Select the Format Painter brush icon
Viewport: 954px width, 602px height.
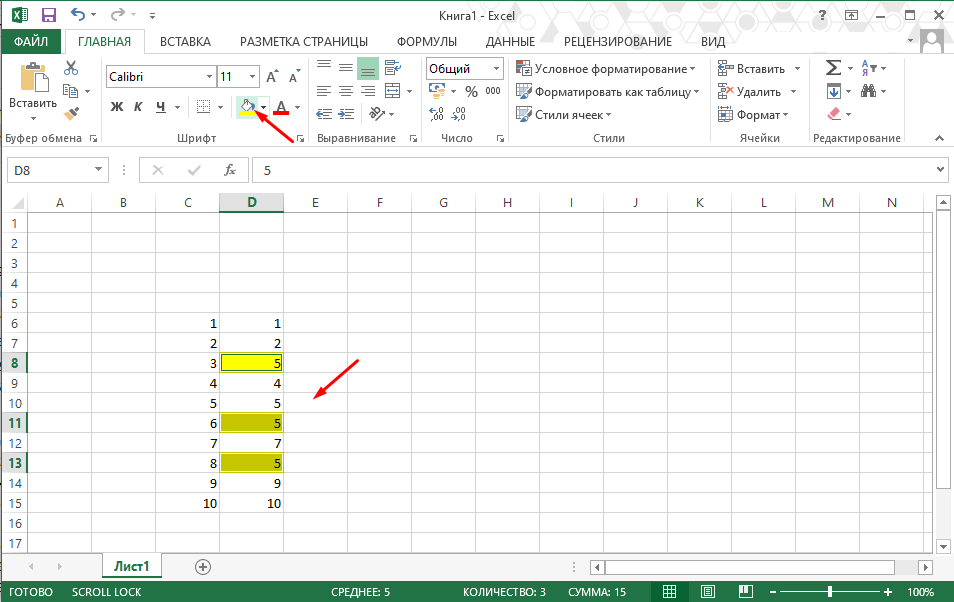coord(71,113)
